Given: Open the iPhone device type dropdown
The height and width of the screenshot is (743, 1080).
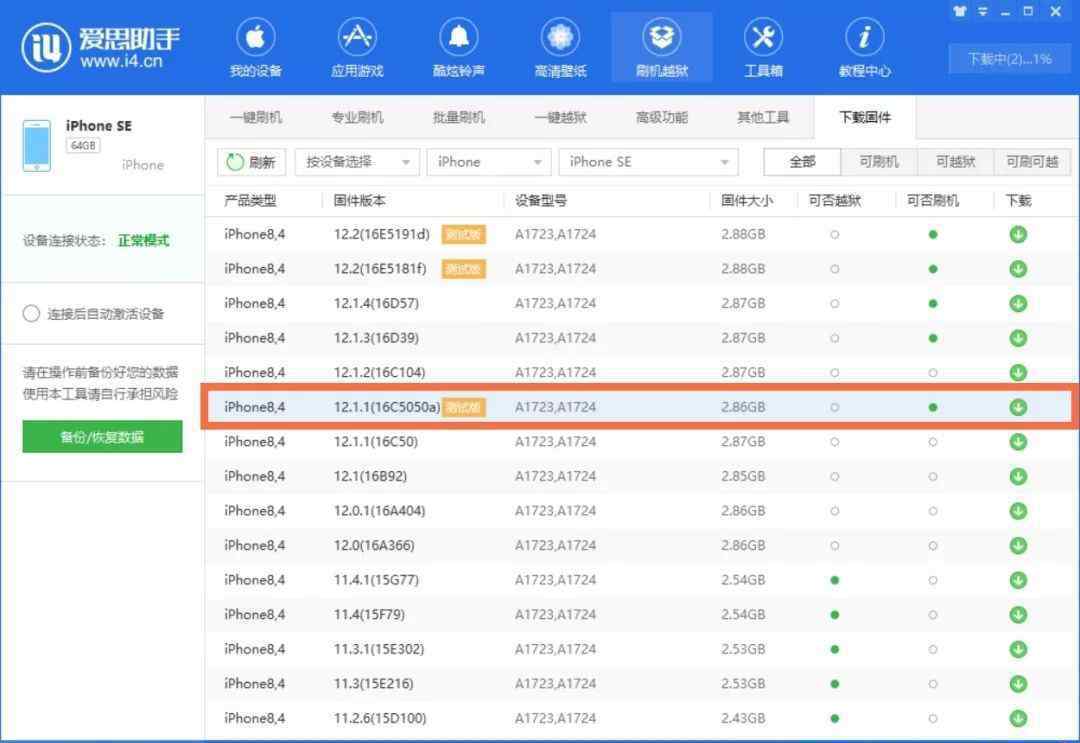Looking at the screenshot, I should [488, 162].
